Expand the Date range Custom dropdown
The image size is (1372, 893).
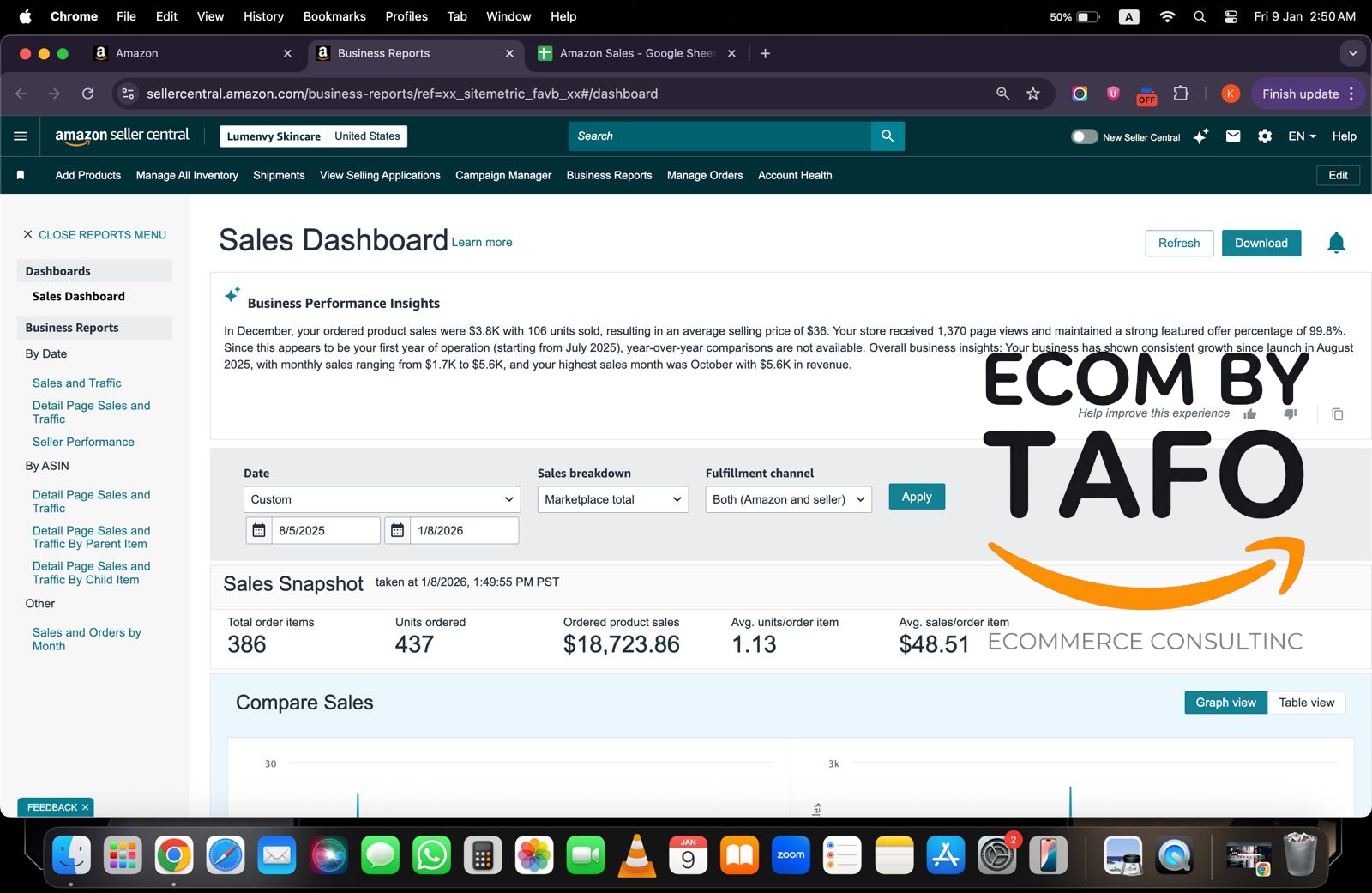click(382, 499)
